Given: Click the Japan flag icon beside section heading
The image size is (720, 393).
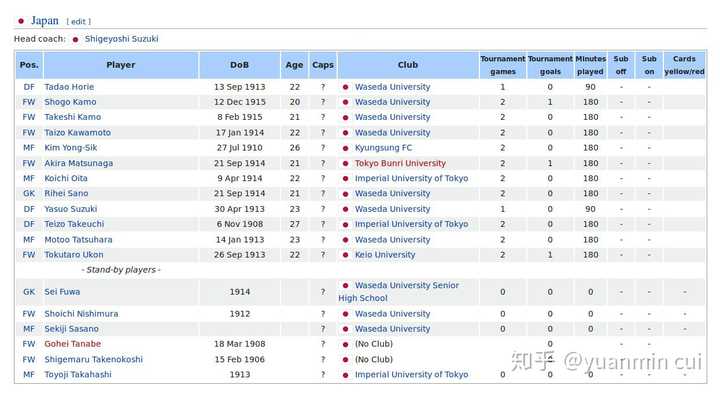Looking at the screenshot, I should pyautogui.click(x=21, y=21).
